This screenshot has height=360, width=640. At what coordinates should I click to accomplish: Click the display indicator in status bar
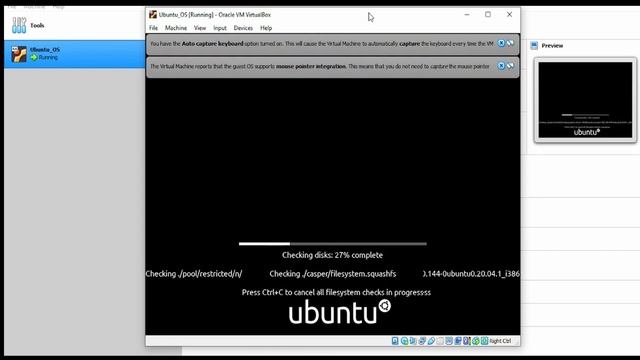click(449, 341)
